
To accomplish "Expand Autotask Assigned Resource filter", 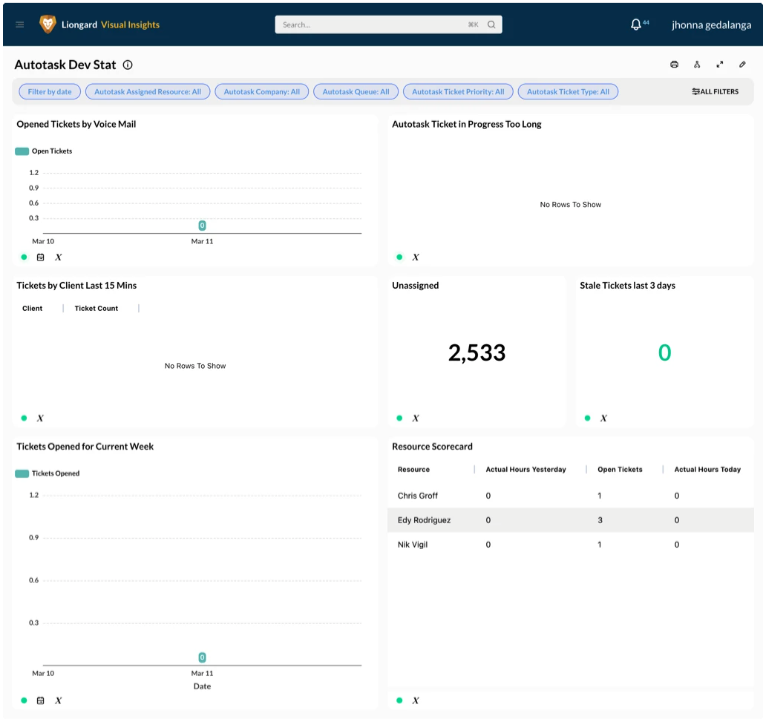I will click(147, 92).
